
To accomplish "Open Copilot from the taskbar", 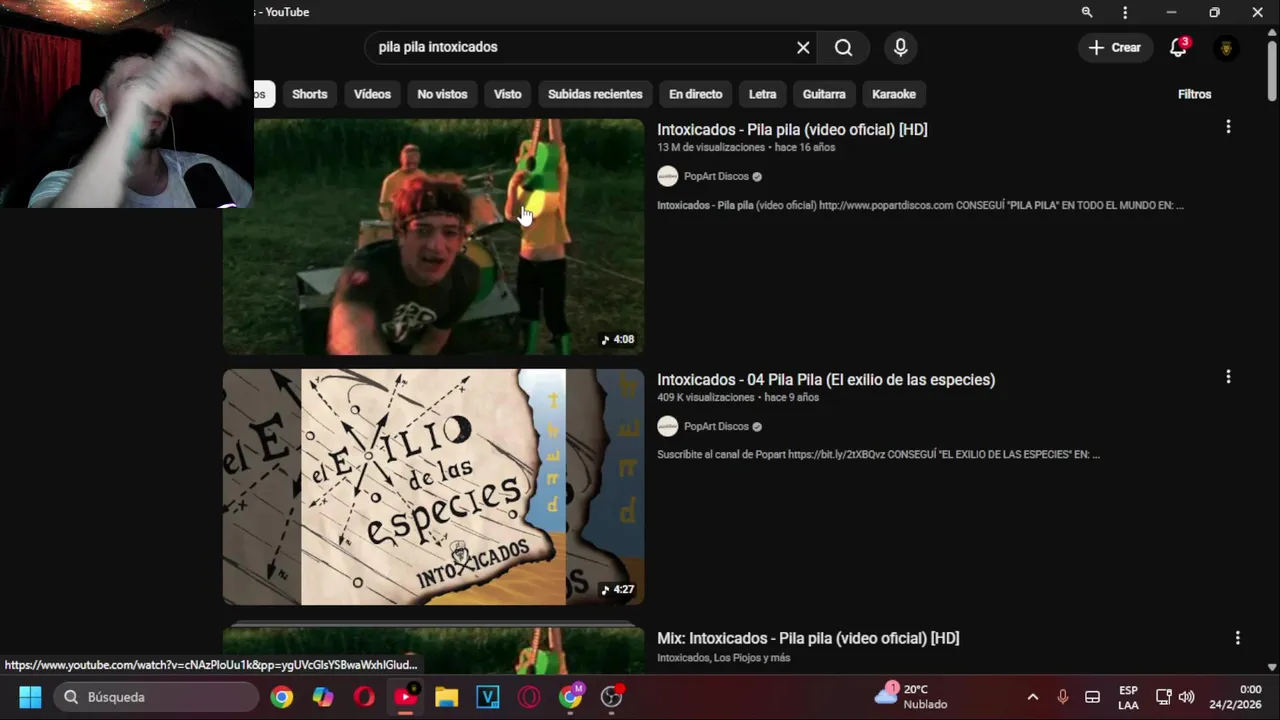I will (323, 697).
